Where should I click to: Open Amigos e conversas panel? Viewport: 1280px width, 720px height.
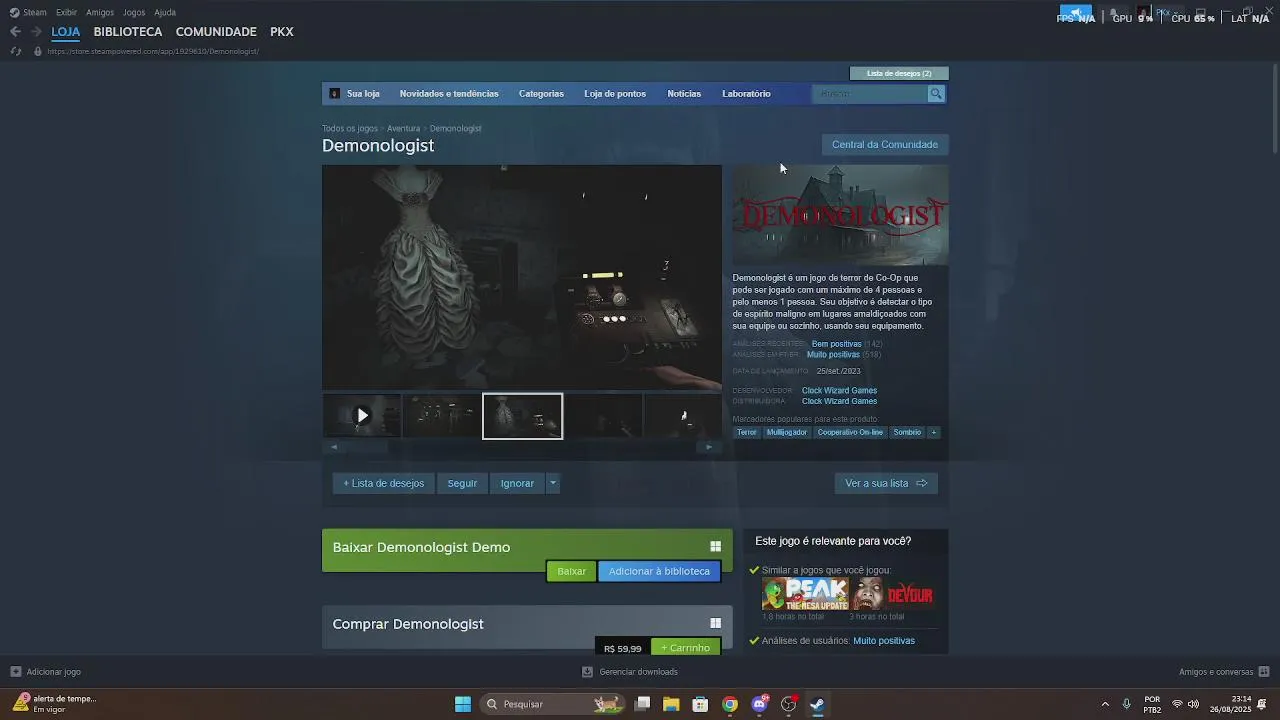(x=1224, y=672)
